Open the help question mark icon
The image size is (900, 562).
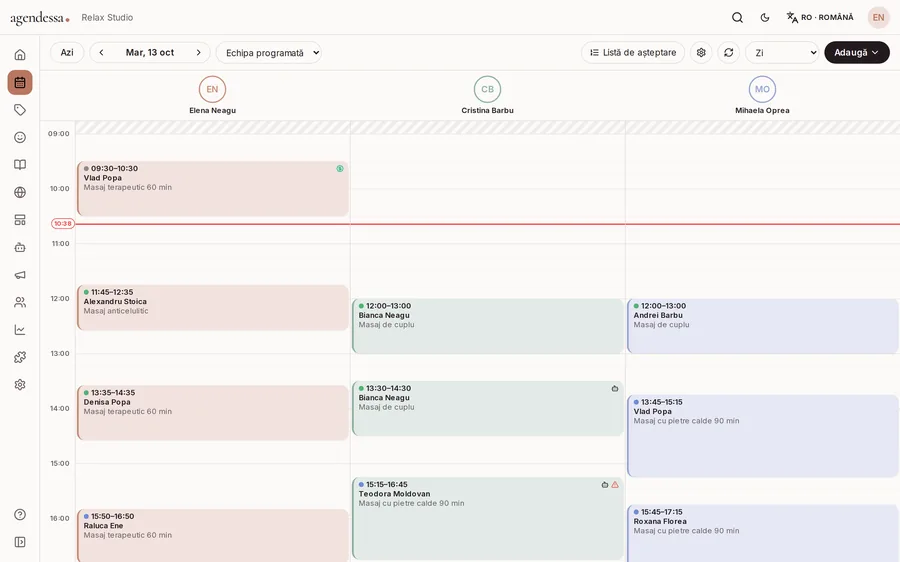pos(20,514)
